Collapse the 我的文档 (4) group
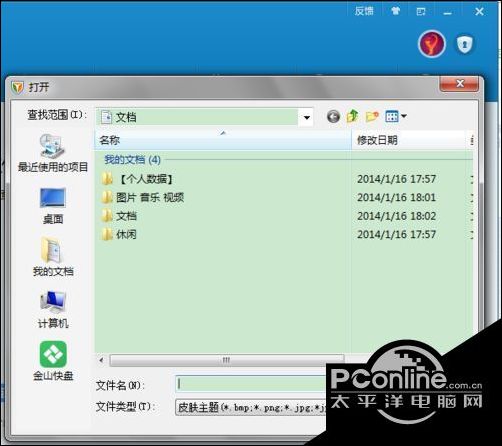The width and height of the screenshot is (502, 446). (x=133, y=160)
